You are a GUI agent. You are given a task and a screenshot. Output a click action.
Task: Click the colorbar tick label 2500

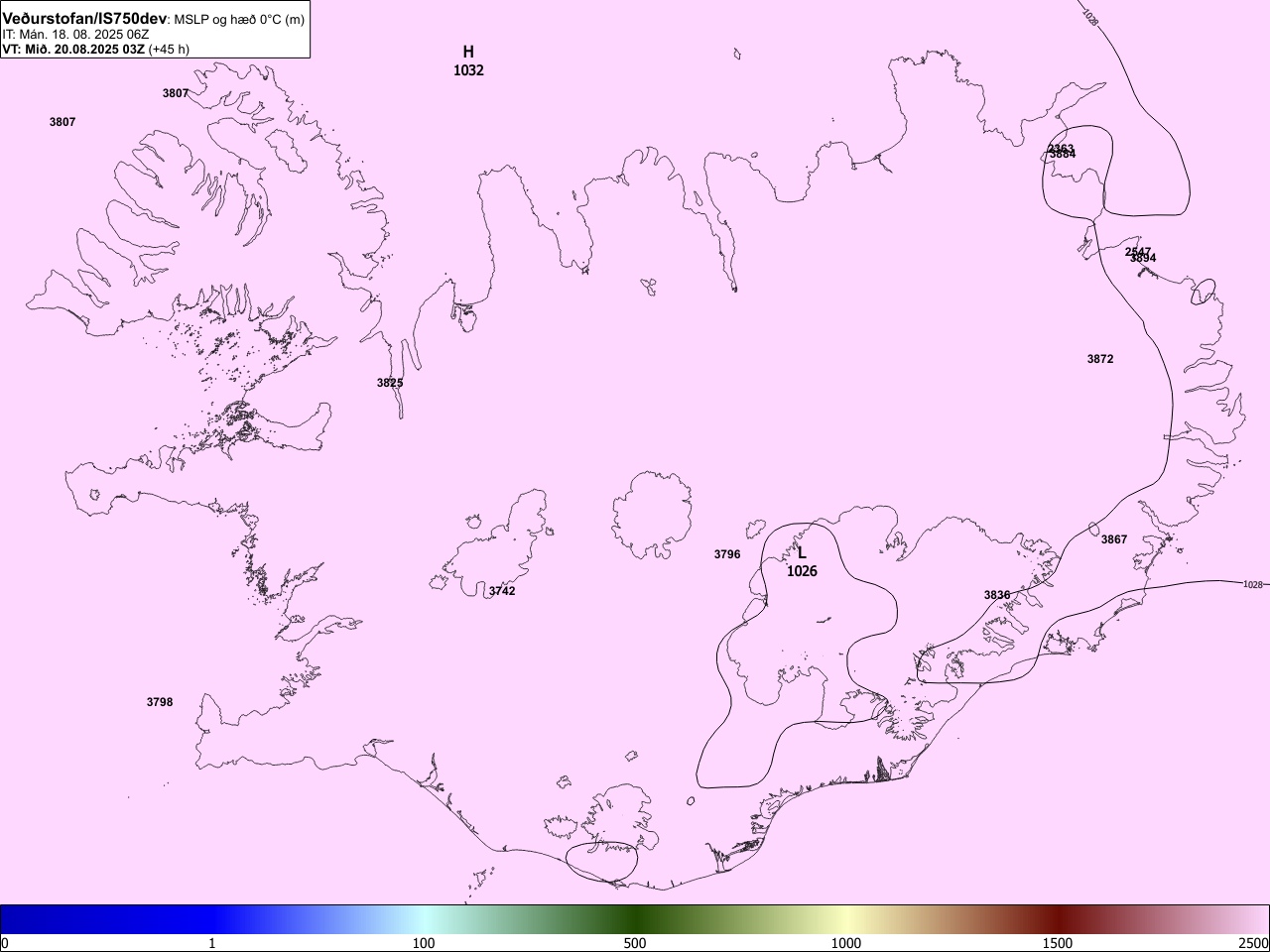(1253, 942)
